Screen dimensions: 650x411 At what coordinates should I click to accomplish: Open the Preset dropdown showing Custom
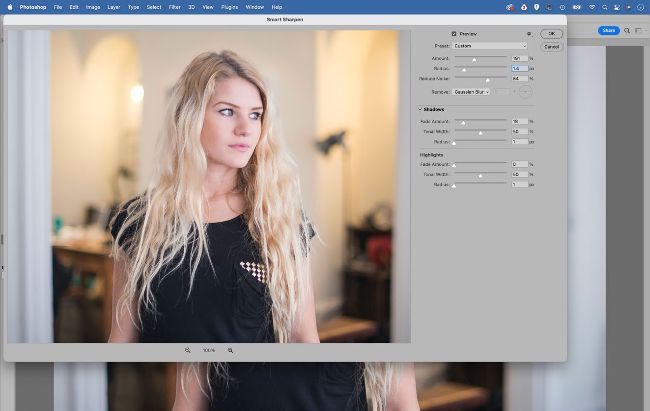tap(490, 46)
